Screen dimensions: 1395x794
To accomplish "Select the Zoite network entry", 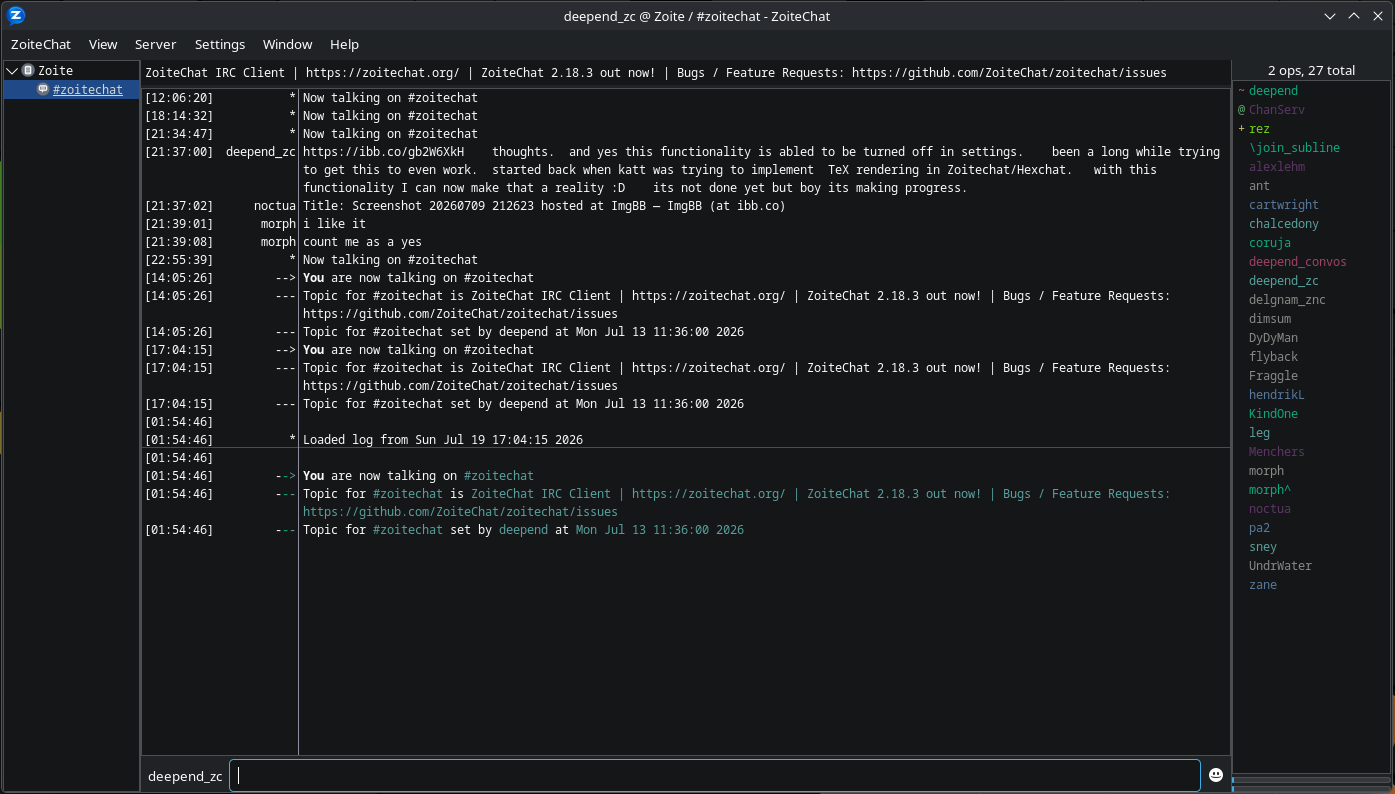I will [56, 71].
